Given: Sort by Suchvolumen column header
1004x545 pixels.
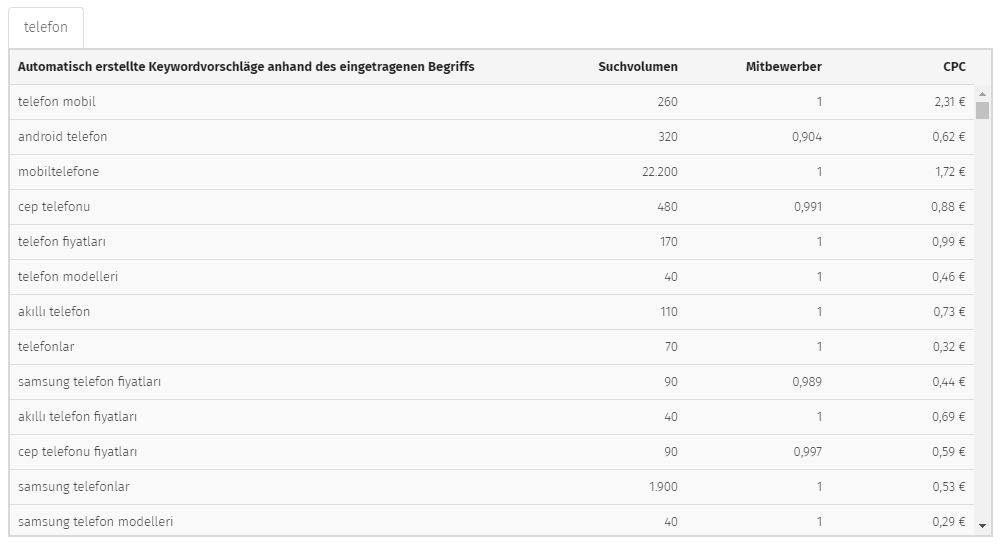Looking at the screenshot, I should pyautogui.click(x=638, y=67).
